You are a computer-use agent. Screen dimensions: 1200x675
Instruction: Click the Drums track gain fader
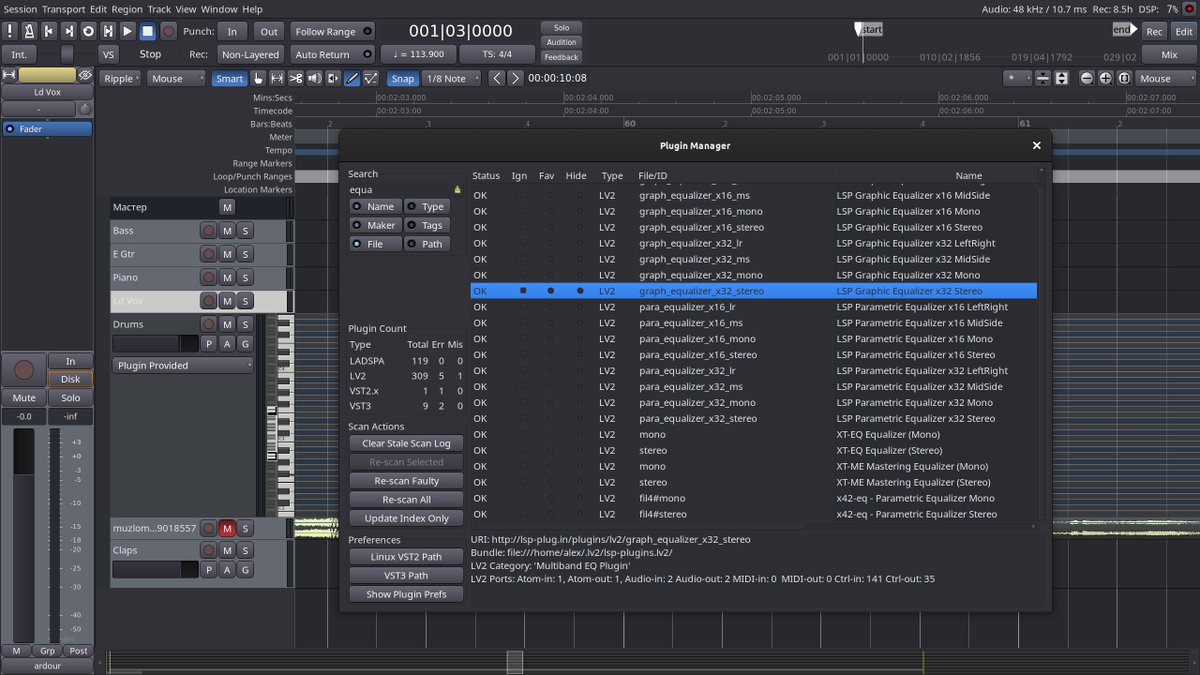[x=155, y=344]
